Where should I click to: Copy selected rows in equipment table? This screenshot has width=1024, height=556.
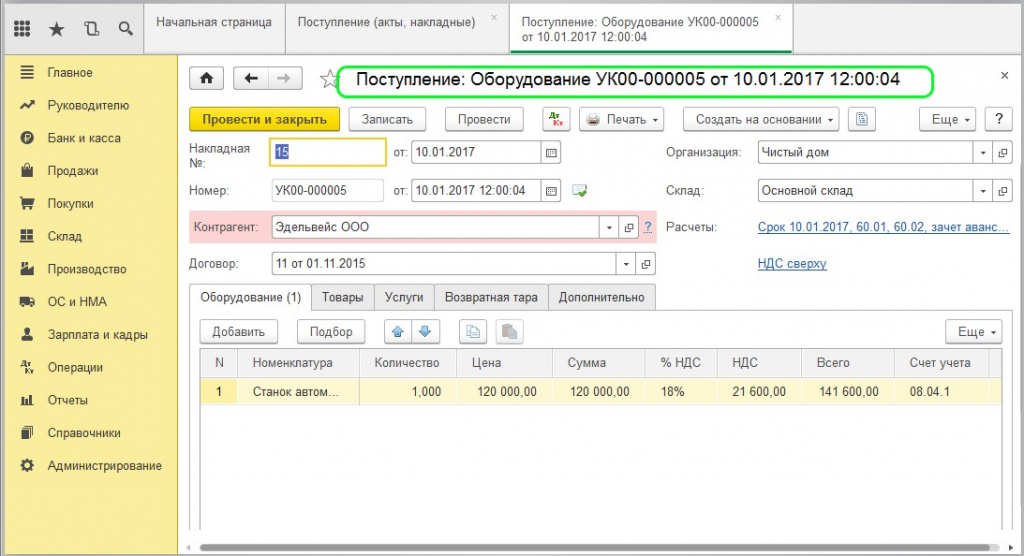tap(474, 331)
